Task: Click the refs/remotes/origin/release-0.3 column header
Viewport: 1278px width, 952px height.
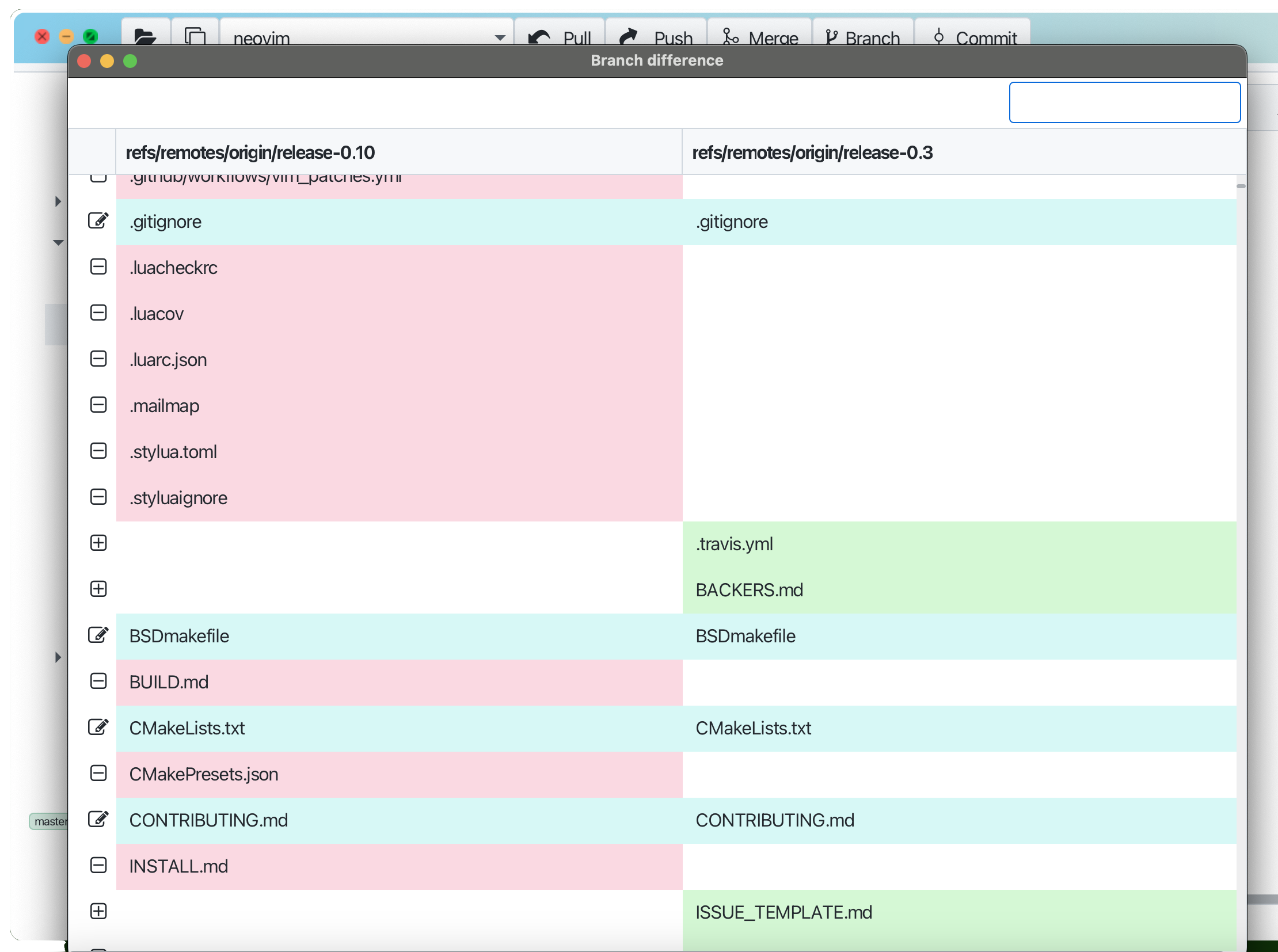Action: pos(964,152)
